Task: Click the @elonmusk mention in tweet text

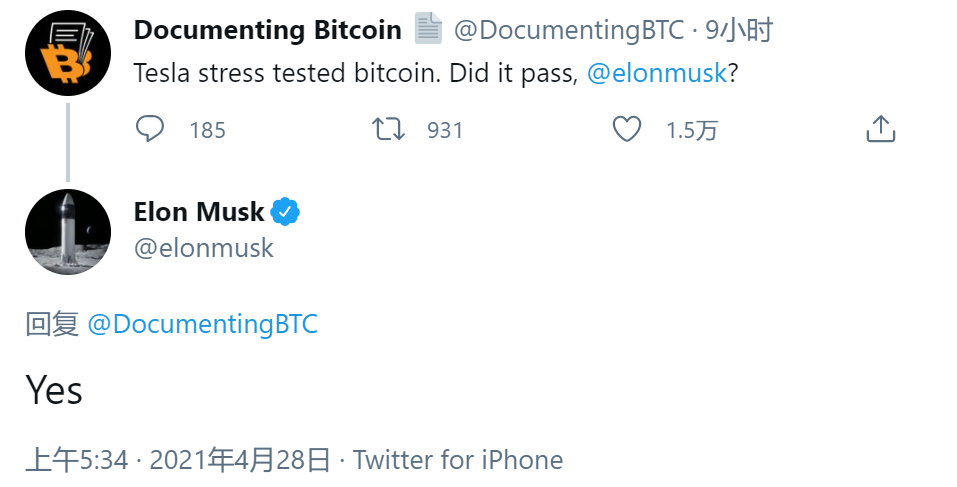Action: [656, 74]
